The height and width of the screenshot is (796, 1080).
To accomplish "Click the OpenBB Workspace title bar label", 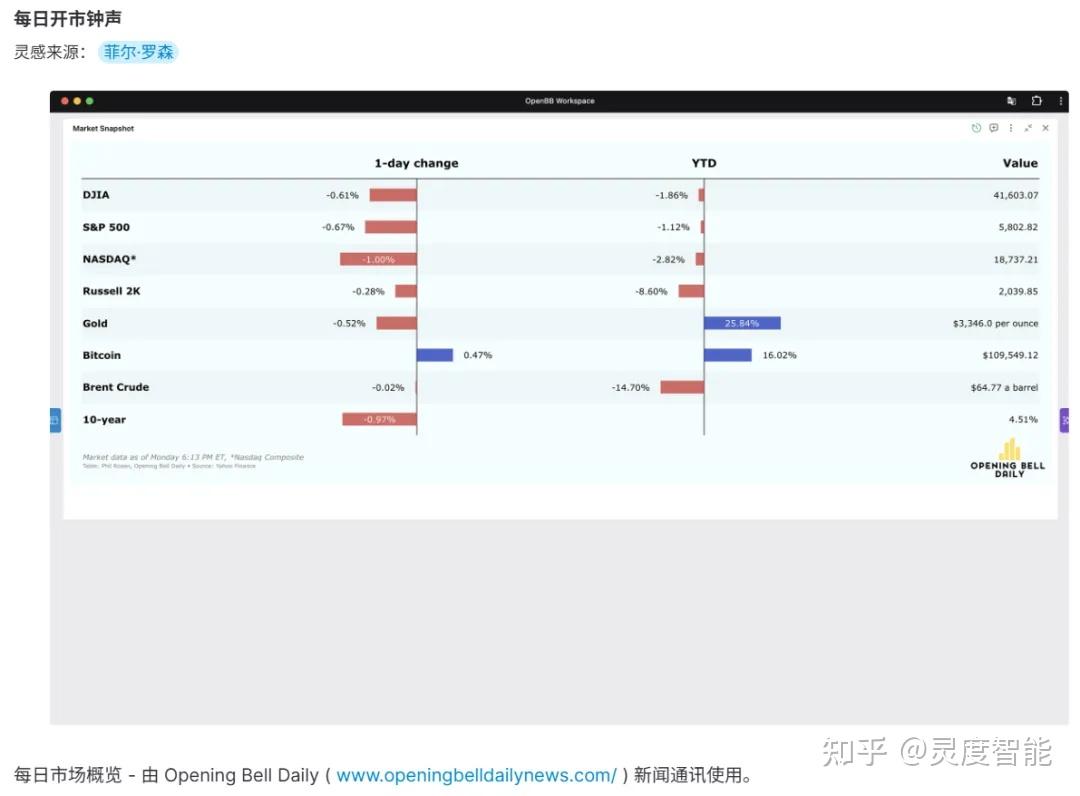I will click(559, 101).
